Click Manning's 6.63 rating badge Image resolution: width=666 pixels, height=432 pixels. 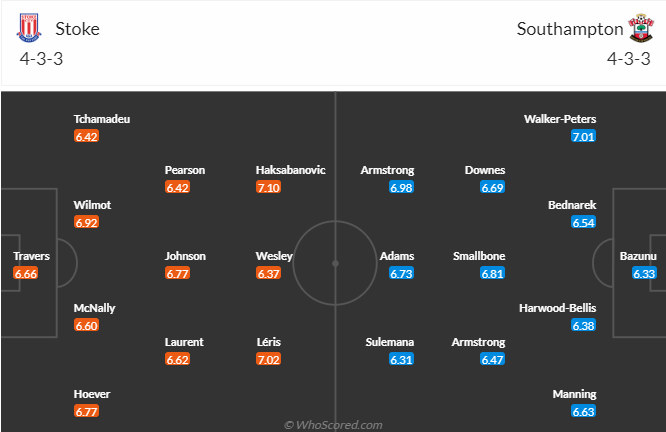click(584, 411)
